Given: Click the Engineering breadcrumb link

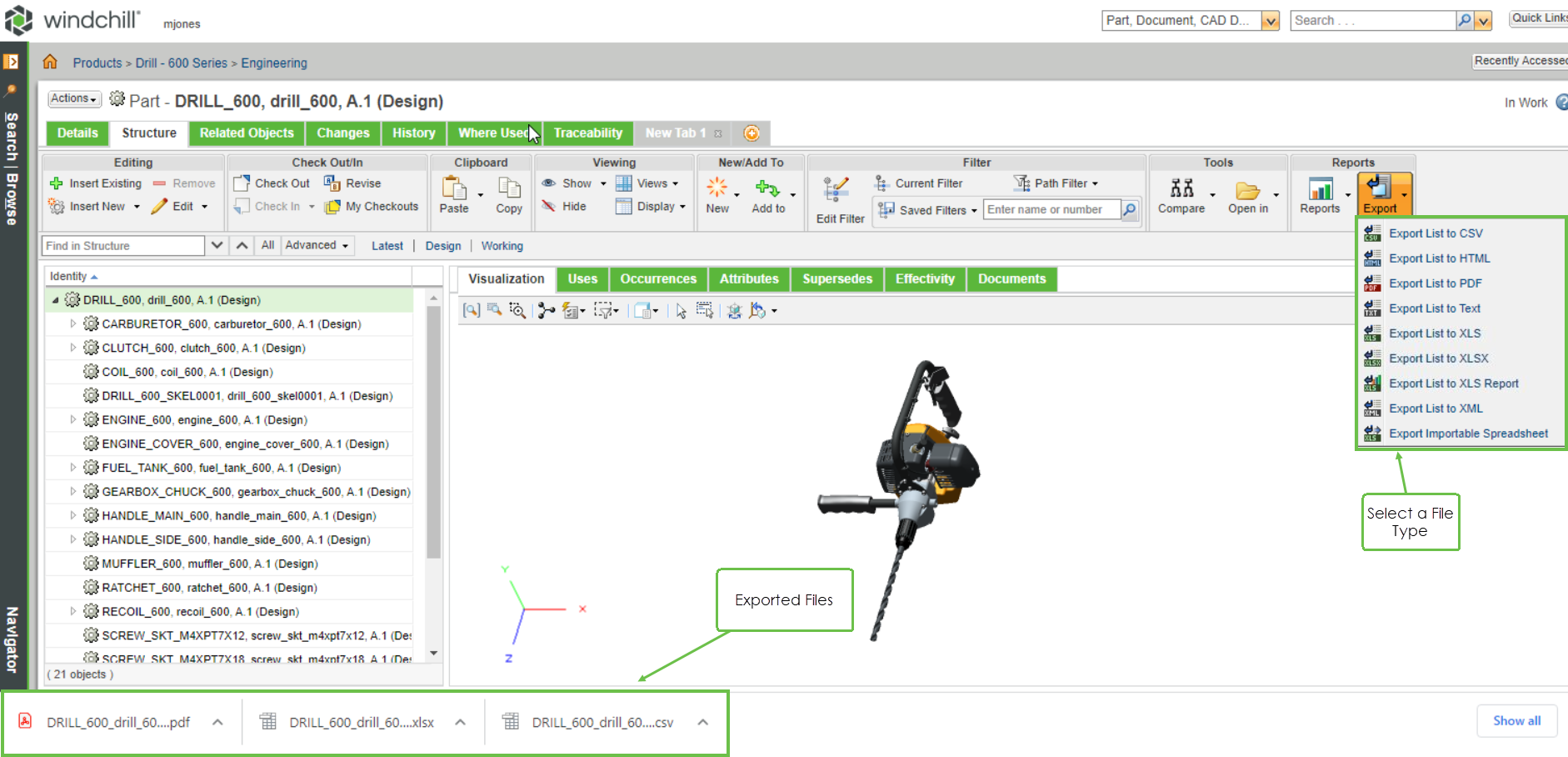Looking at the screenshot, I should [274, 63].
